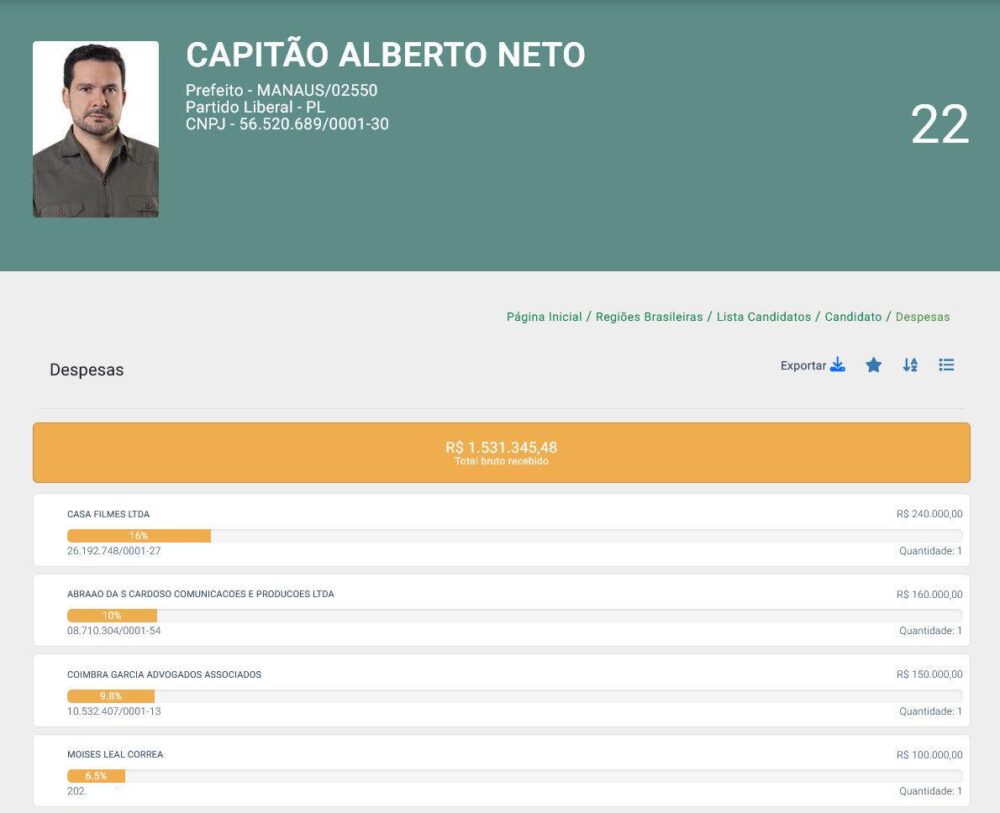Open COIMBRA GARCIA ADVOGADOS ASSOCIADOS entry
This screenshot has height=813, width=1000.
[164, 675]
